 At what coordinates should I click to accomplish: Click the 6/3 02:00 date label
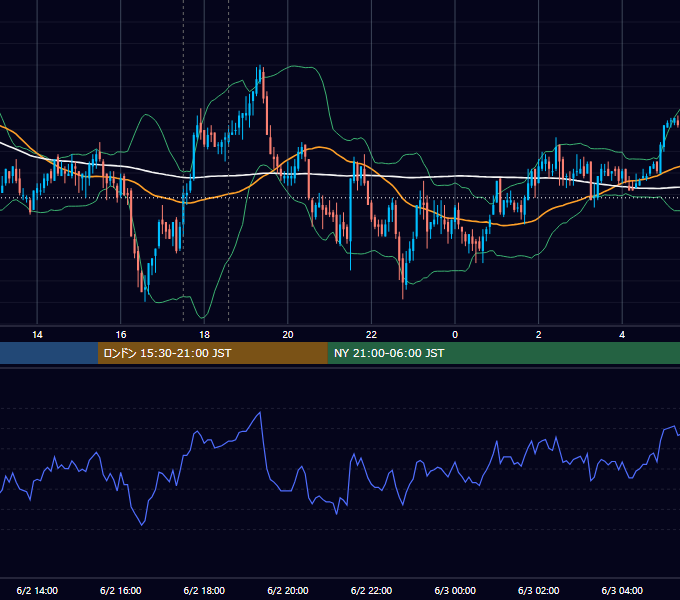(x=539, y=590)
